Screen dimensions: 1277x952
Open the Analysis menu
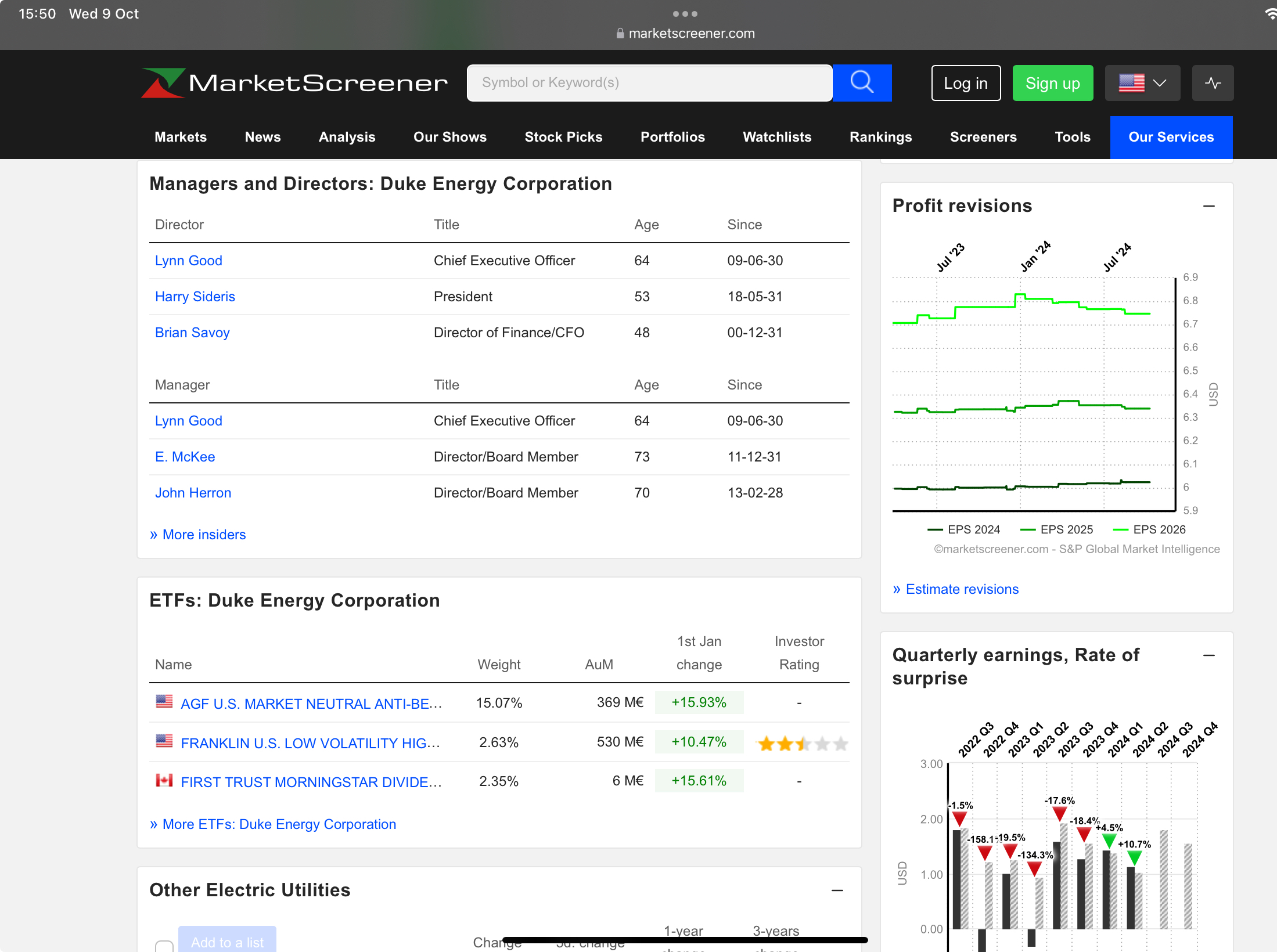(347, 137)
